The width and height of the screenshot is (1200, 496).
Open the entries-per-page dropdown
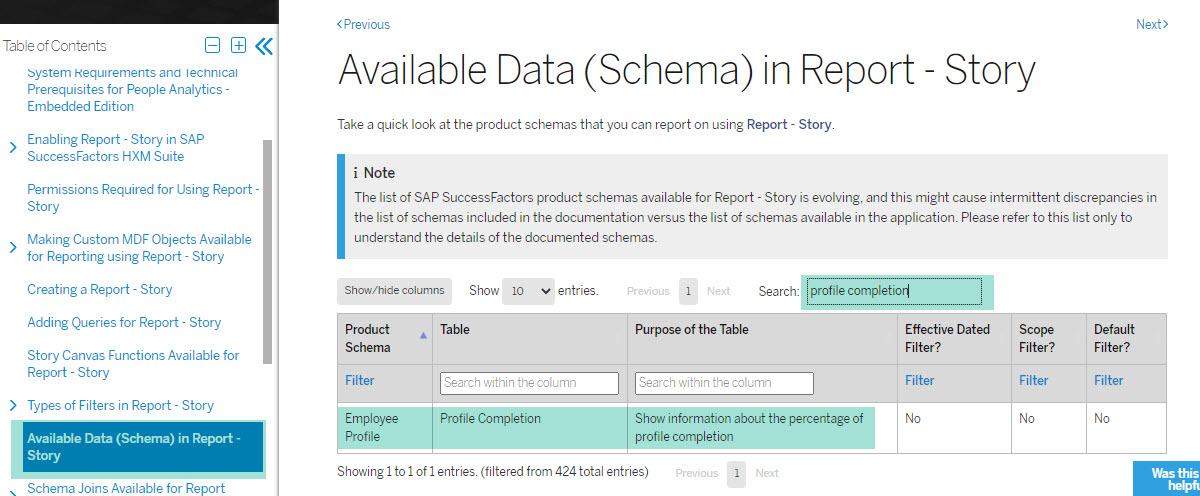pyautogui.click(x=528, y=291)
